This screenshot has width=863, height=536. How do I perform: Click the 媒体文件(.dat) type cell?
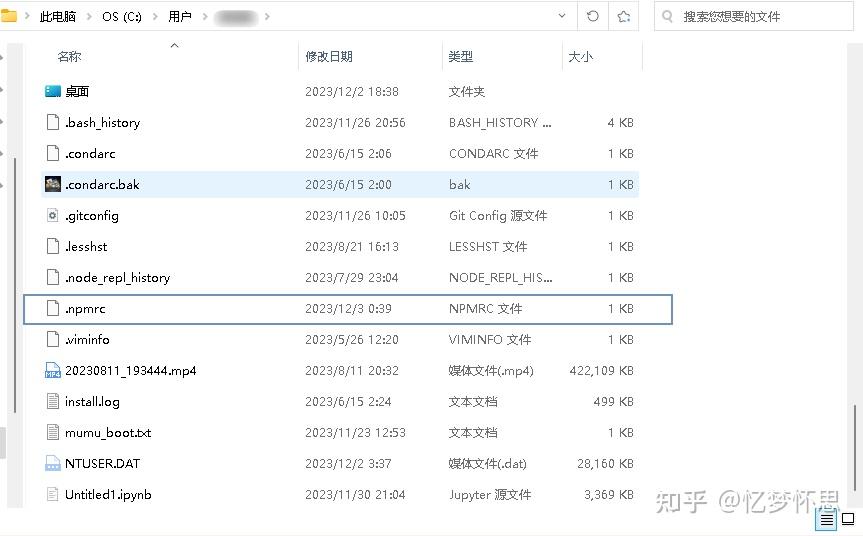click(488, 463)
